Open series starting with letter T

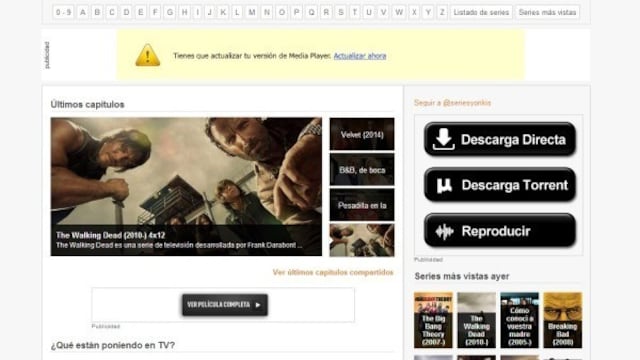(355, 12)
